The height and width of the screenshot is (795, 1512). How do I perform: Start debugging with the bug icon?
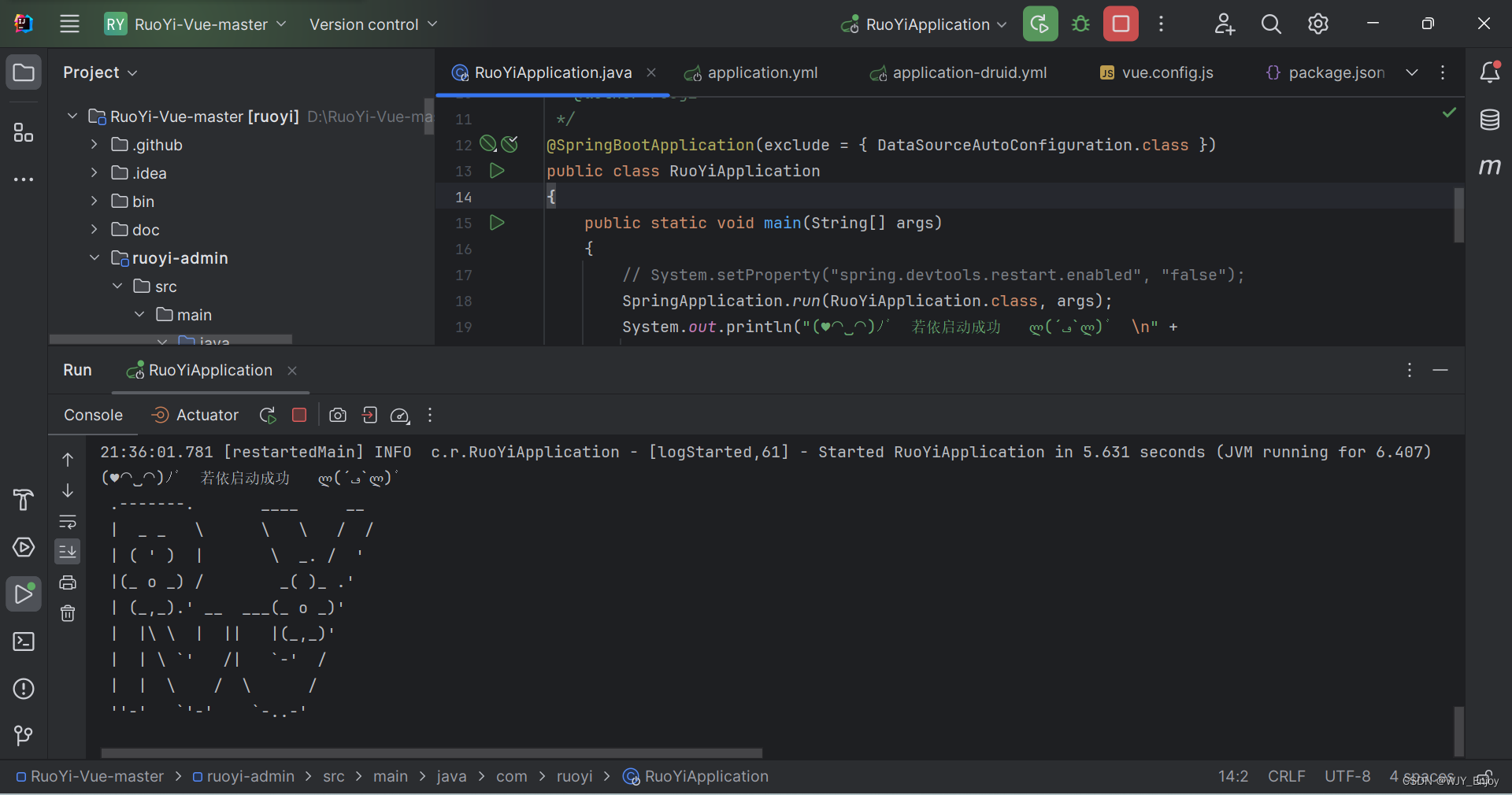coord(1080,24)
